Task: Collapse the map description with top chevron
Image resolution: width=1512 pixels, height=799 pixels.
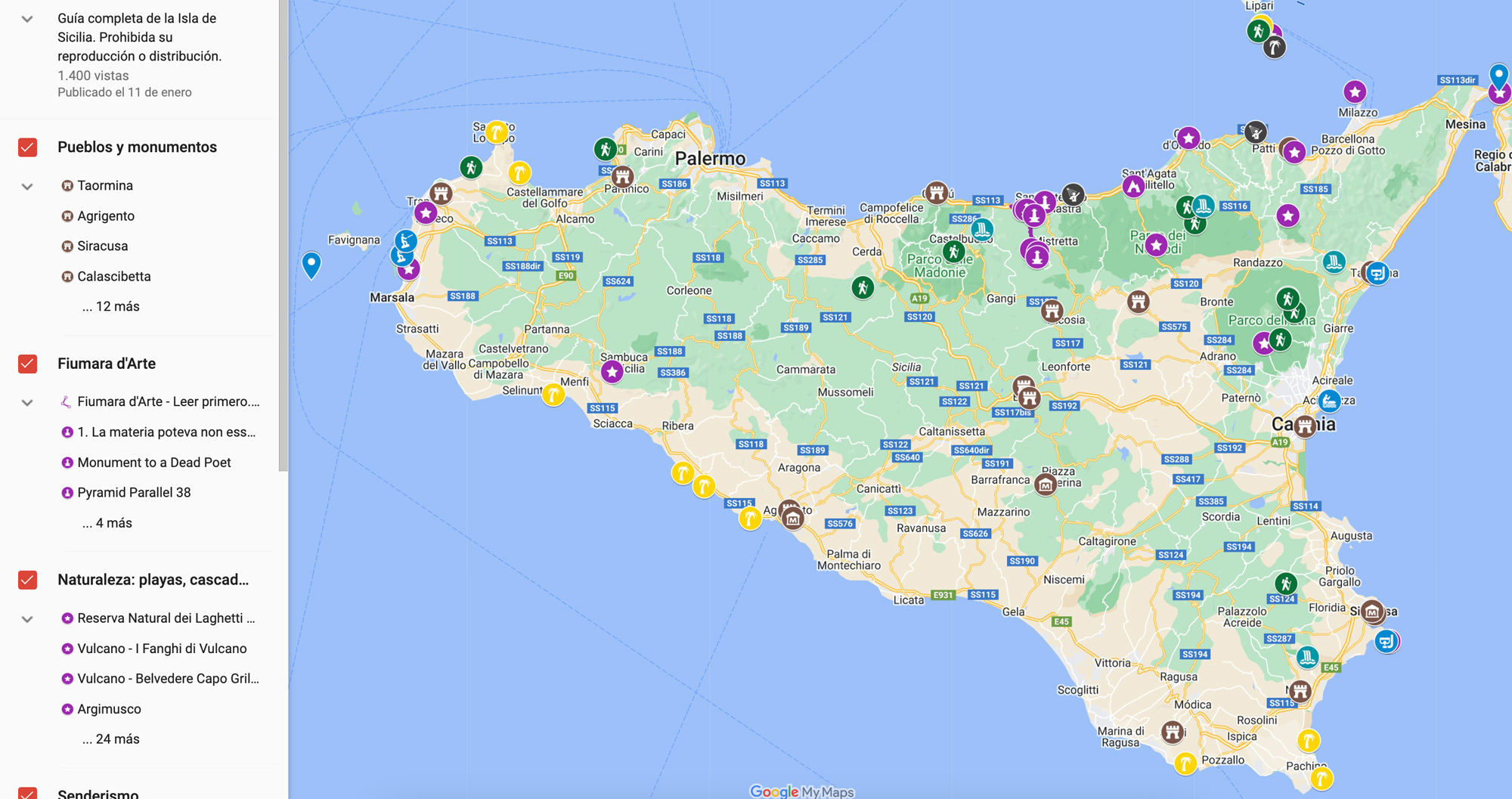Action: (27, 17)
